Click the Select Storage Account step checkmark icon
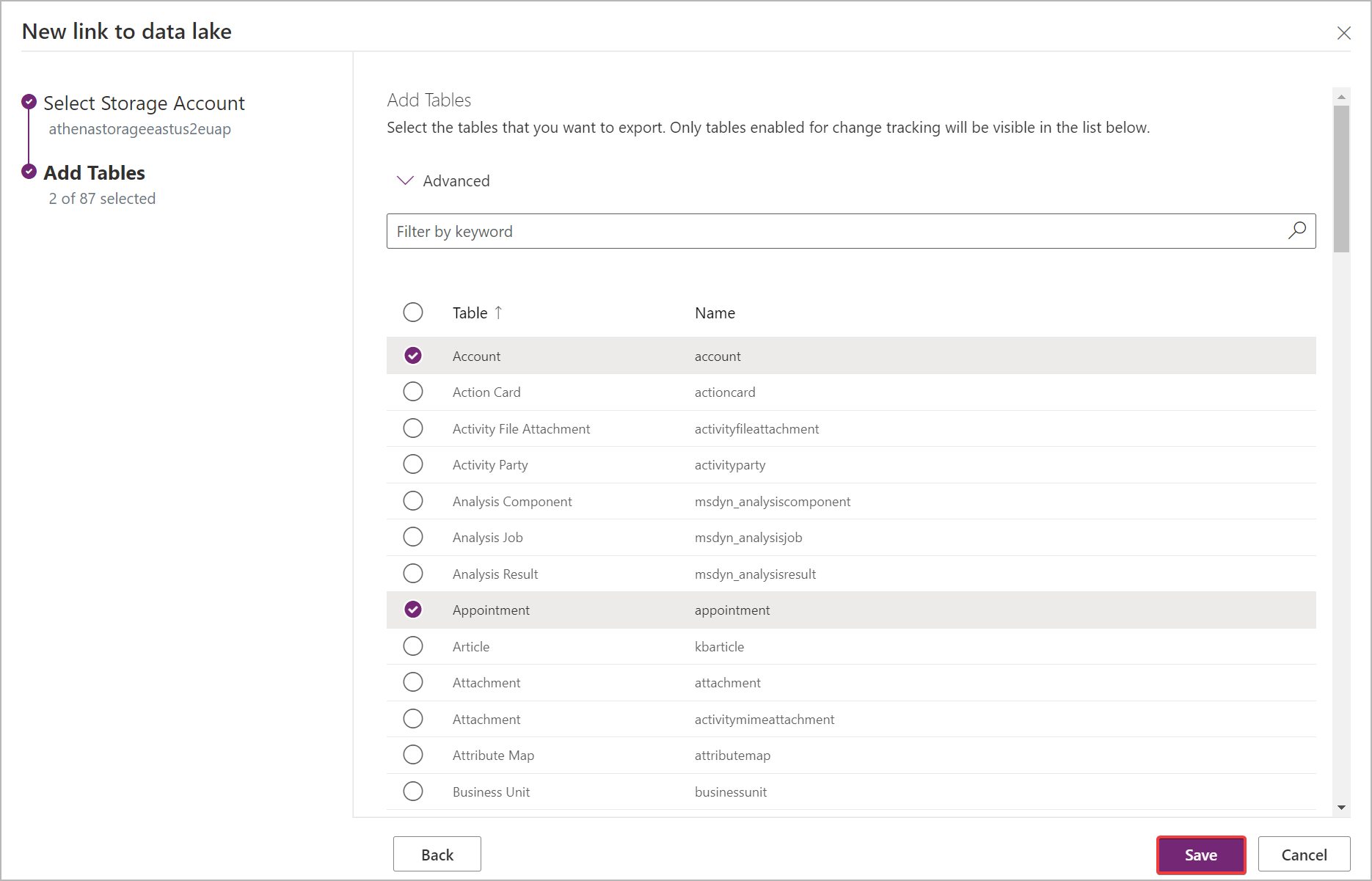This screenshot has height=881, width=1372. click(29, 102)
